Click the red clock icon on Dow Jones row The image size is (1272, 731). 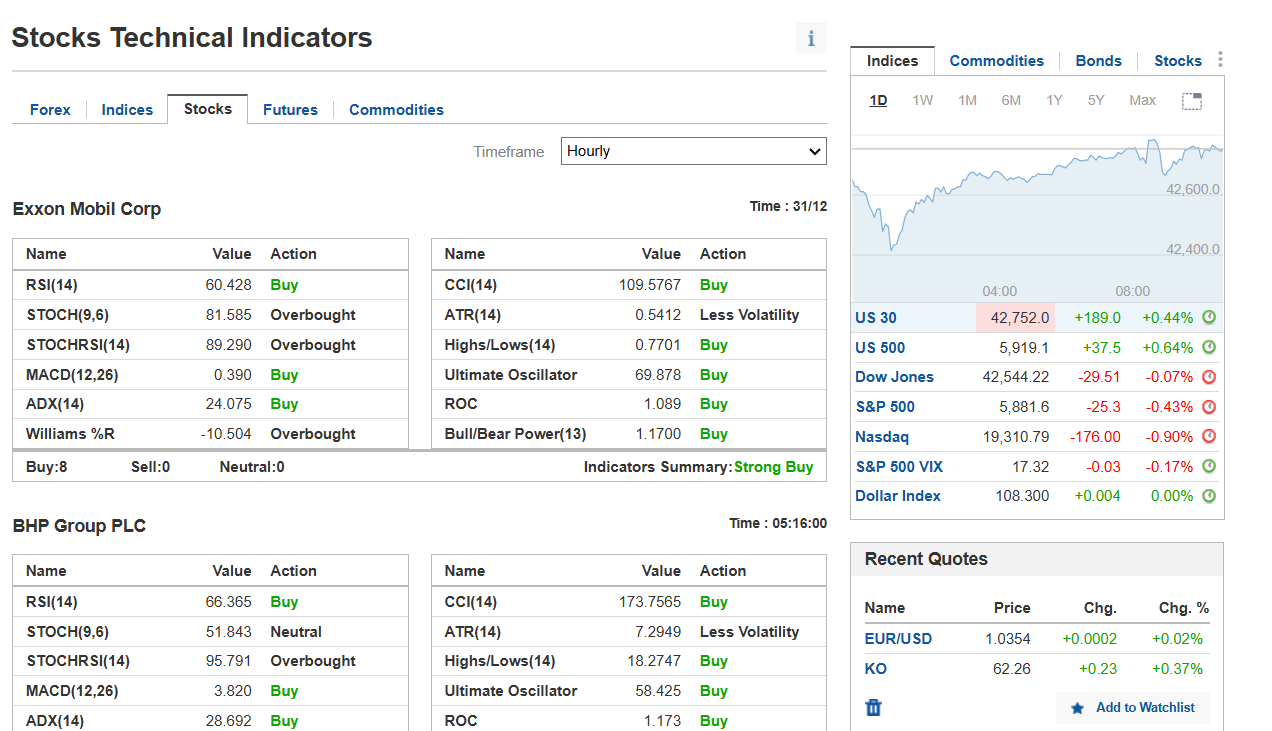coord(1208,377)
